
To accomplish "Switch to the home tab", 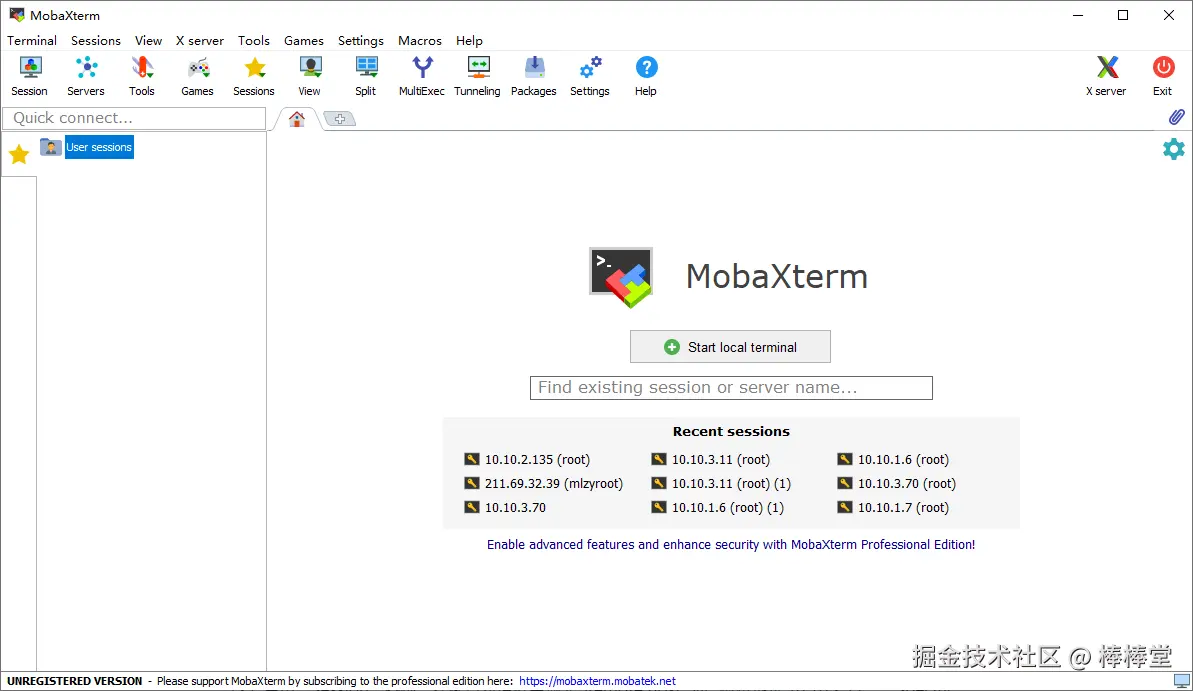I will pyautogui.click(x=297, y=119).
